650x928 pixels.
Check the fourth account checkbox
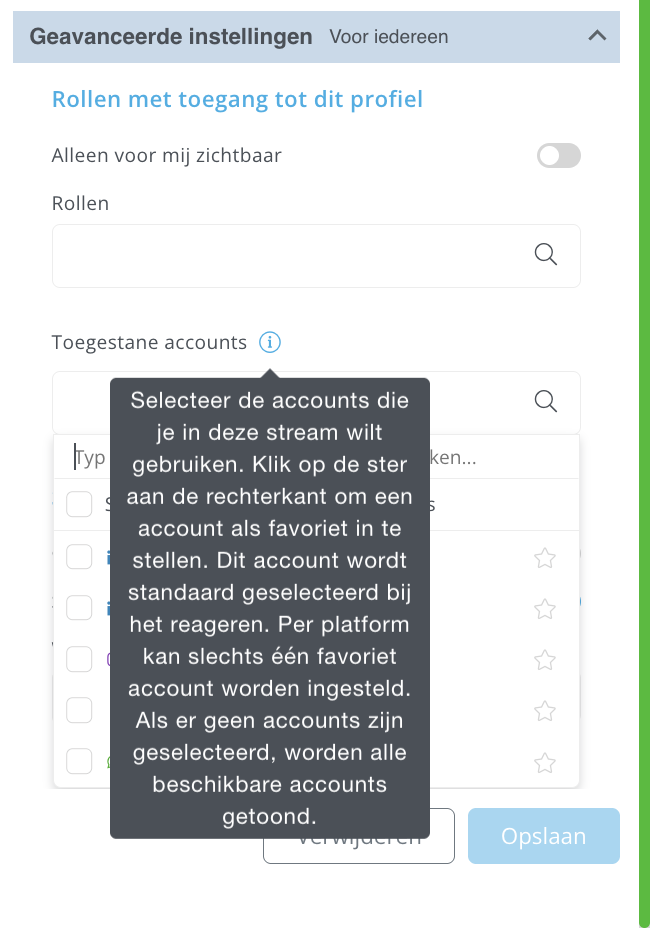point(79,710)
